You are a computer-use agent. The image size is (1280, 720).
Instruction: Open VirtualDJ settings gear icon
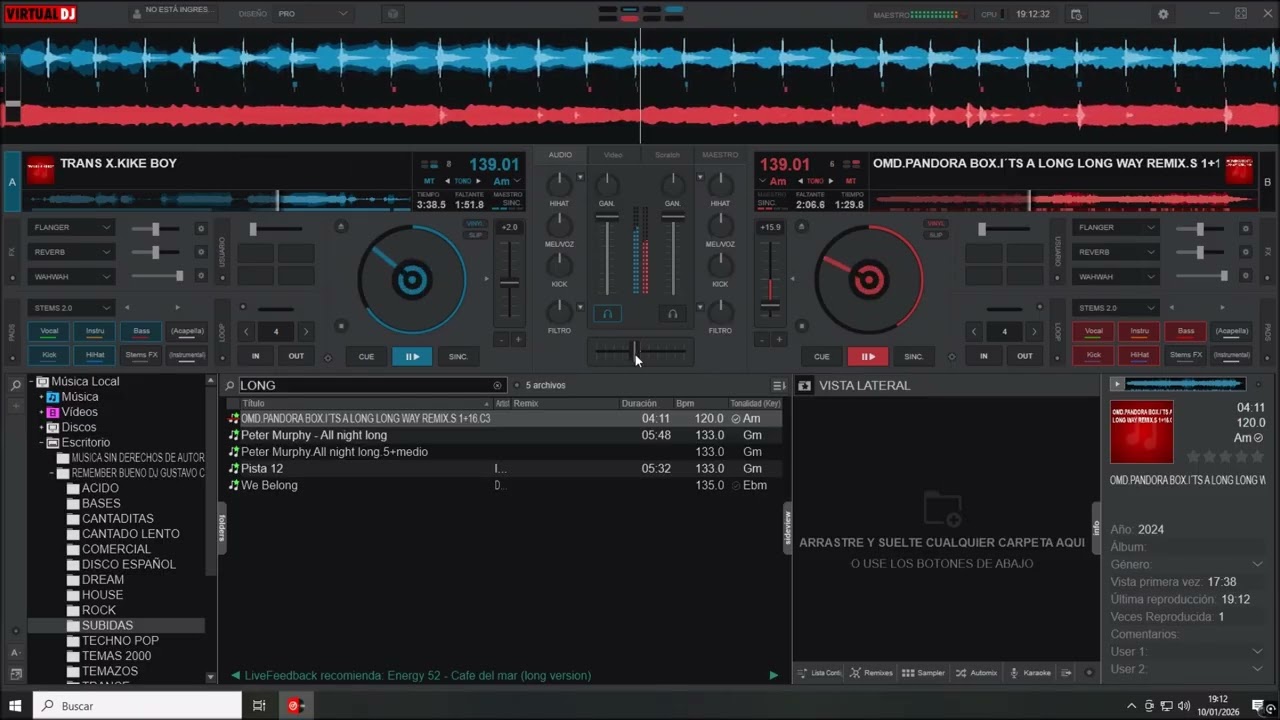coord(1163,14)
